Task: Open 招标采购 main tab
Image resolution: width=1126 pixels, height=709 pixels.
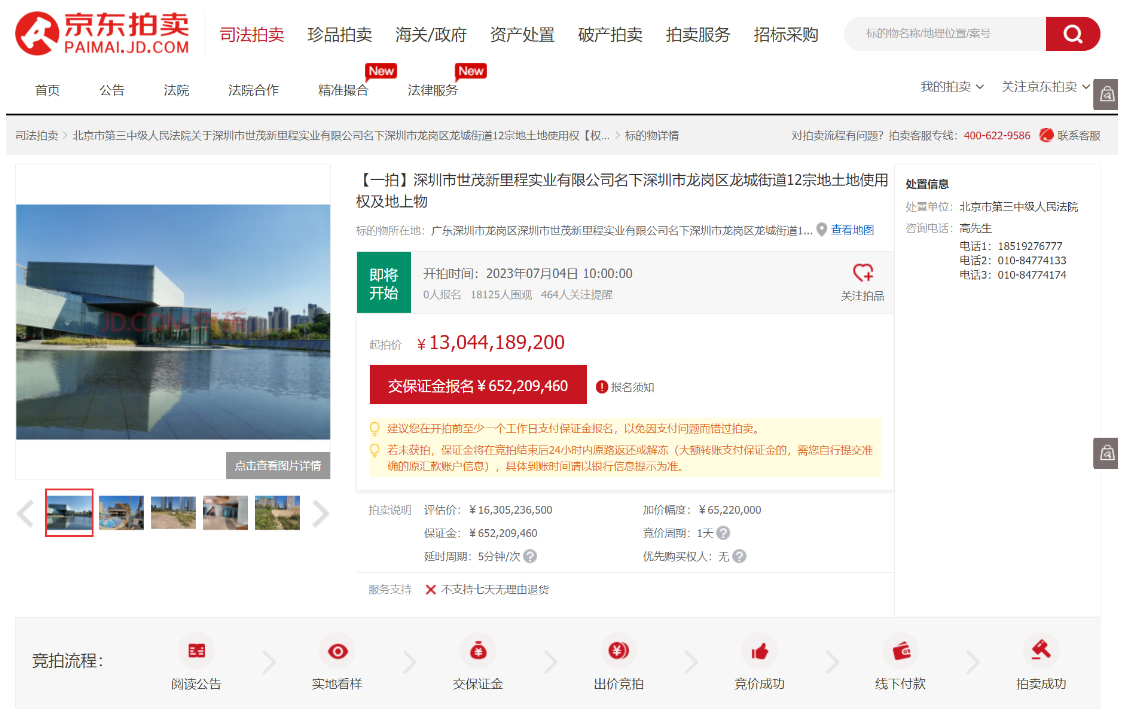Action: coord(786,34)
